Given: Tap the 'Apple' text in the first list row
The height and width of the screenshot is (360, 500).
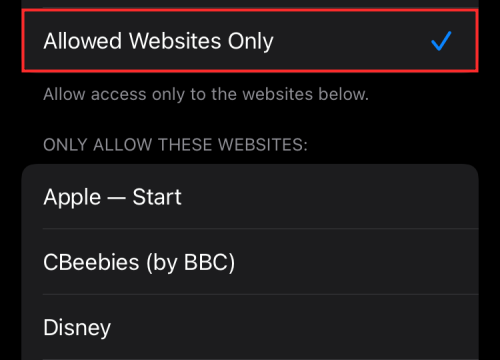Looking at the screenshot, I should pos(72,198).
